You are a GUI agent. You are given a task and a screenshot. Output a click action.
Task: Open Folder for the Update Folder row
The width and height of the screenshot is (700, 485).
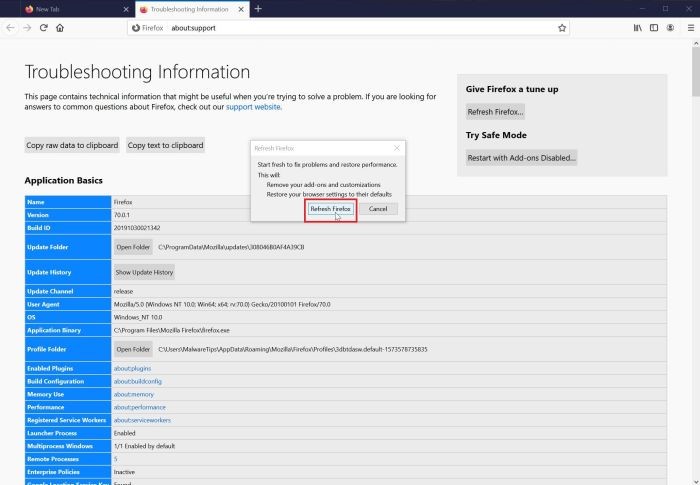tap(133, 247)
